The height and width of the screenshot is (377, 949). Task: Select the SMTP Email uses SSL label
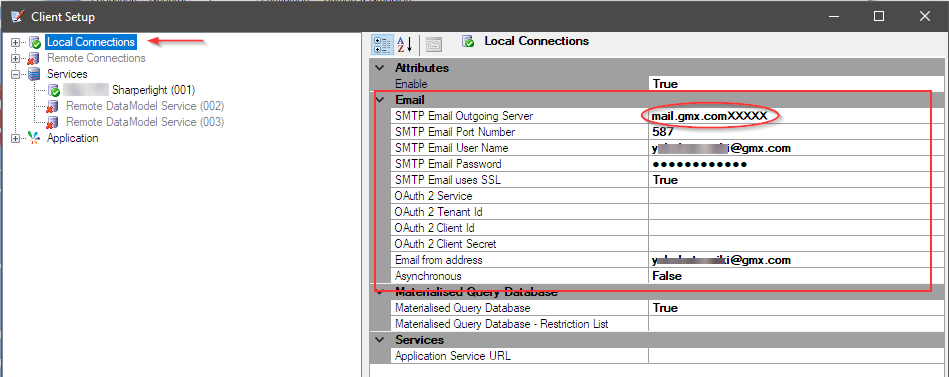point(448,180)
